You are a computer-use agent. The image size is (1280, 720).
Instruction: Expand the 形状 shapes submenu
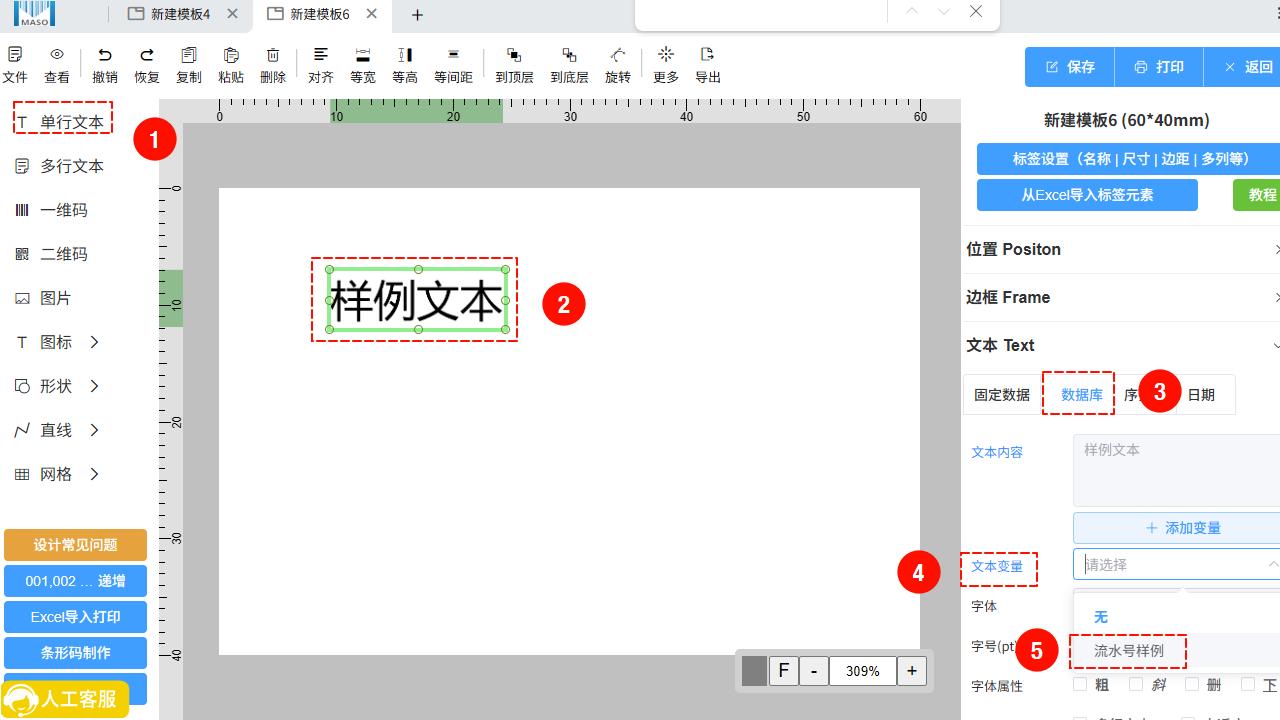pyautogui.click(x=95, y=386)
